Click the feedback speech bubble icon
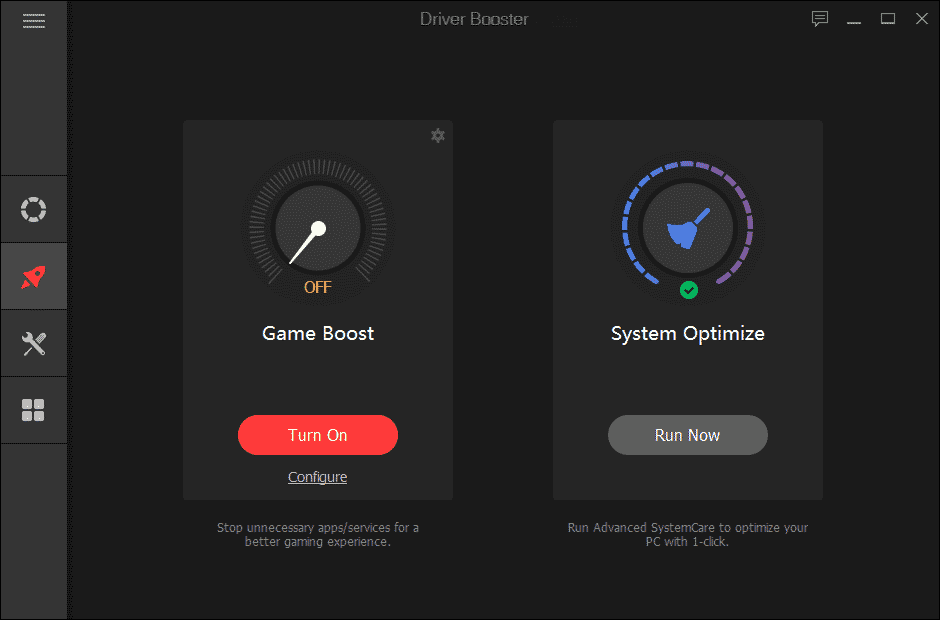This screenshot has width=940, height=620. [820, 19]
